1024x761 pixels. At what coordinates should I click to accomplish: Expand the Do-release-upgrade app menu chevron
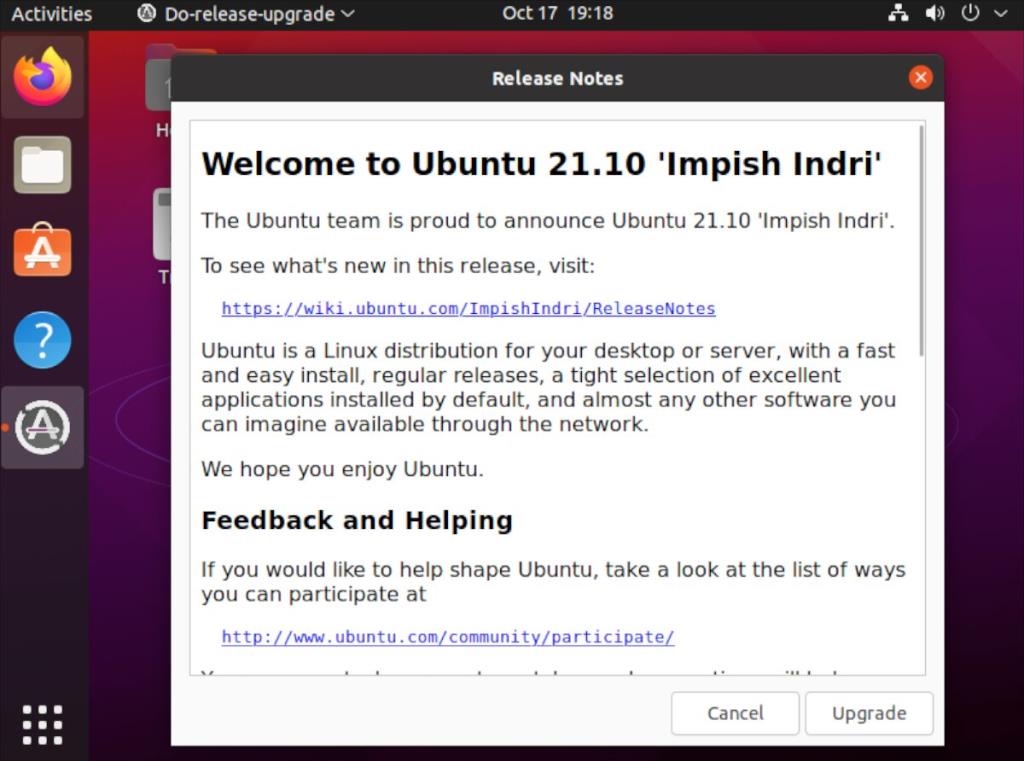[347, 14]
